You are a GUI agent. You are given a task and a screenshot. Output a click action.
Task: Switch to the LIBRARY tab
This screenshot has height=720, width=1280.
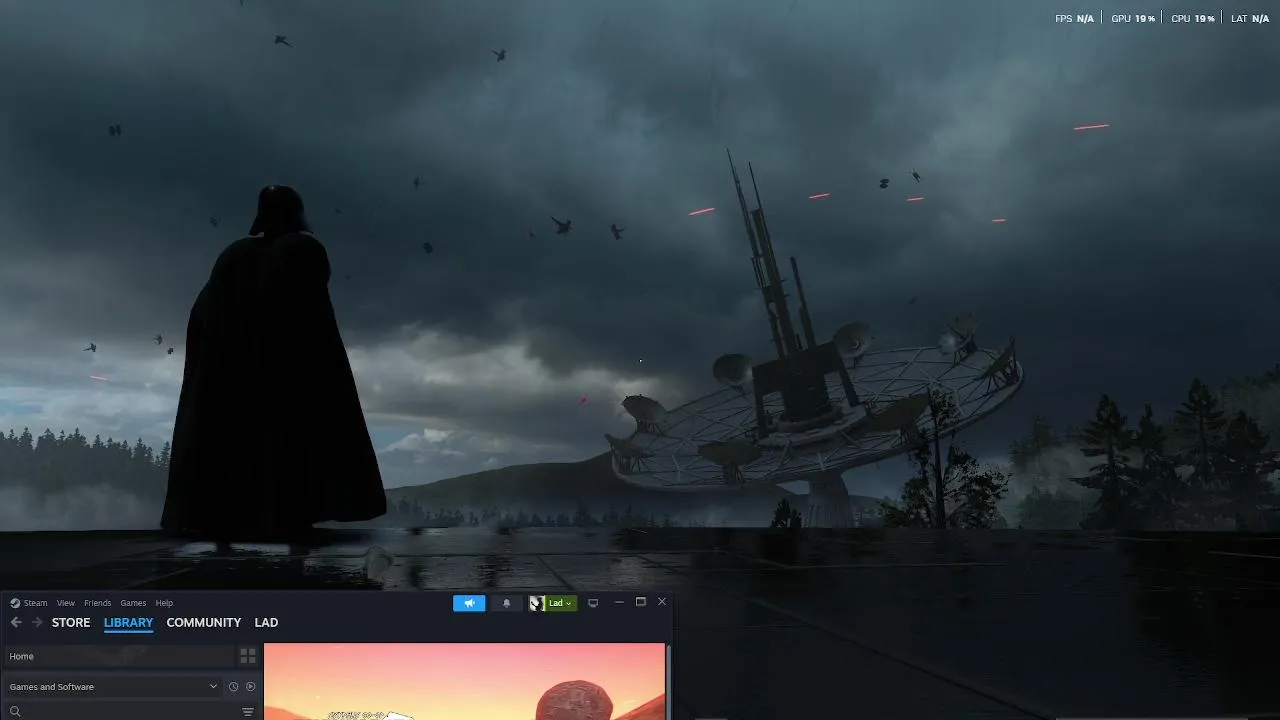click(x=128, y=622)
